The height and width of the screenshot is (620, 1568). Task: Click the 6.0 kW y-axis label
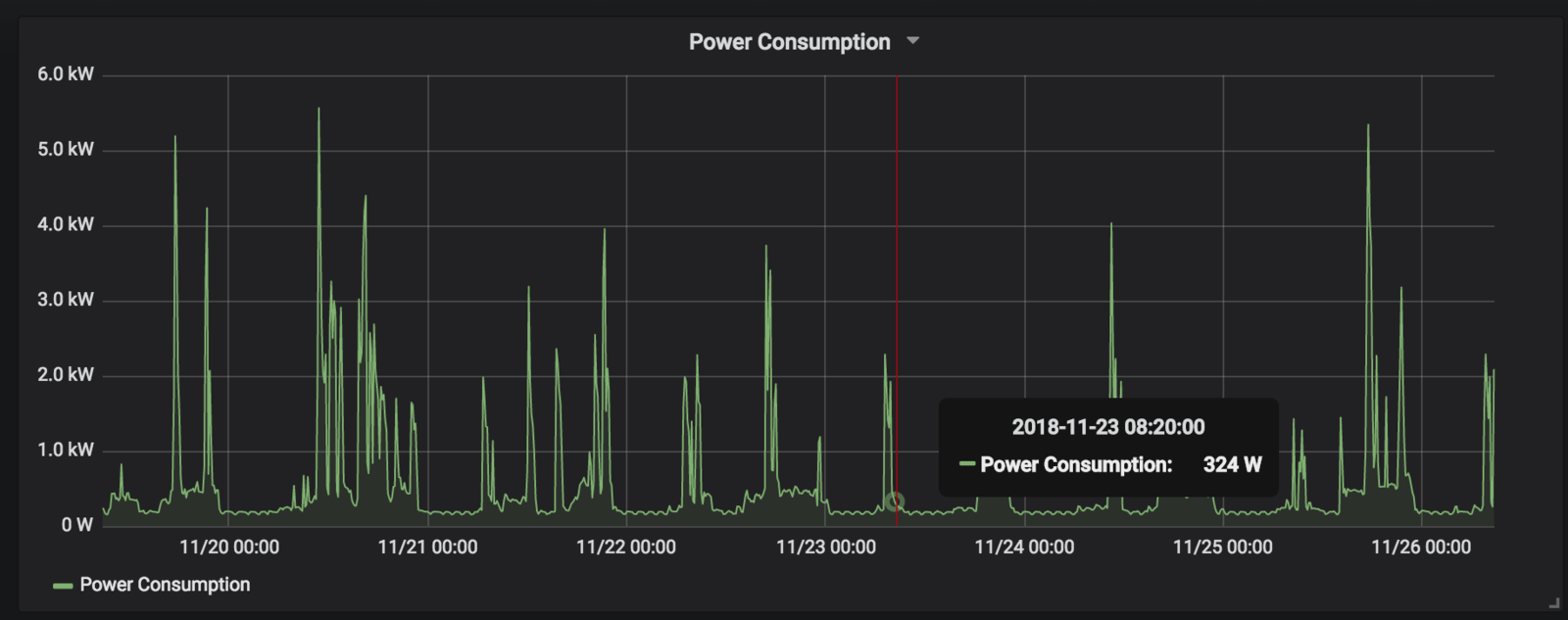66,74
